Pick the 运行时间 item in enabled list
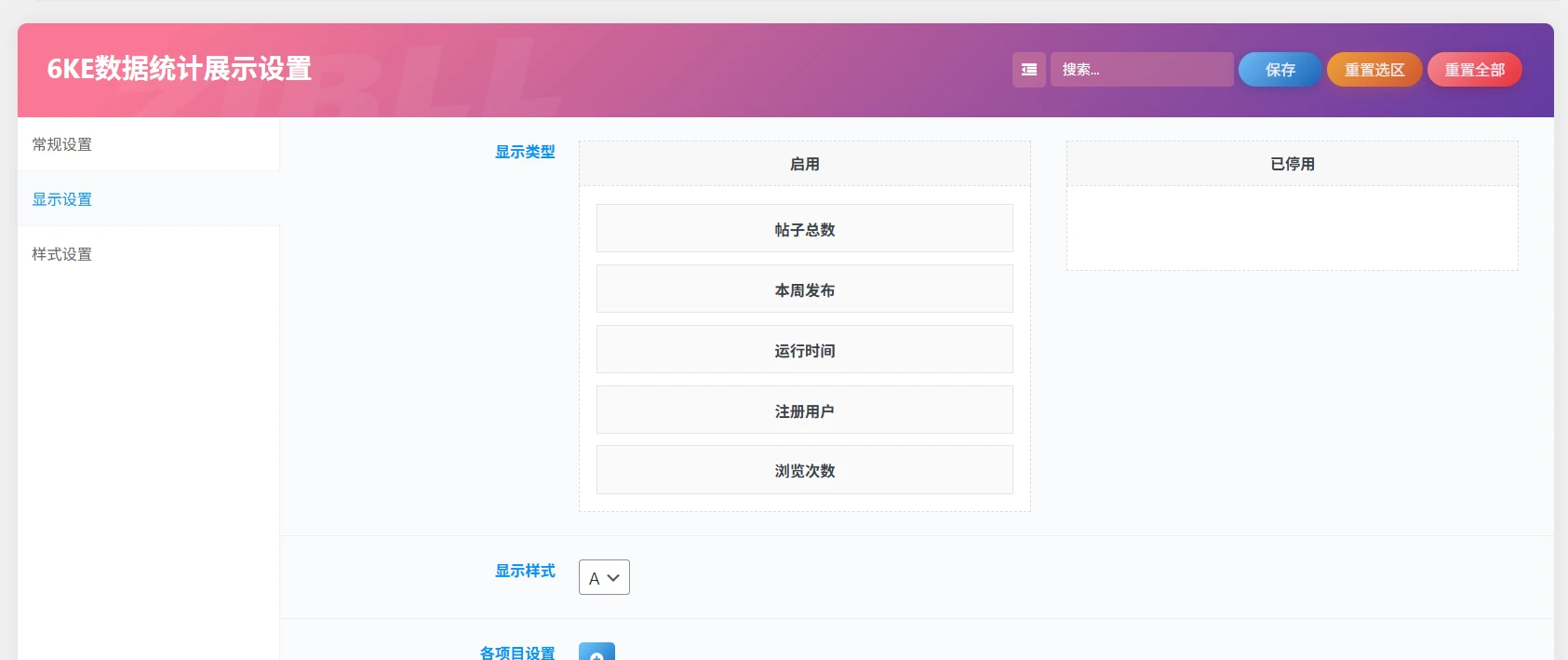This screenshot has width=1568, height=660. [804, 350]
